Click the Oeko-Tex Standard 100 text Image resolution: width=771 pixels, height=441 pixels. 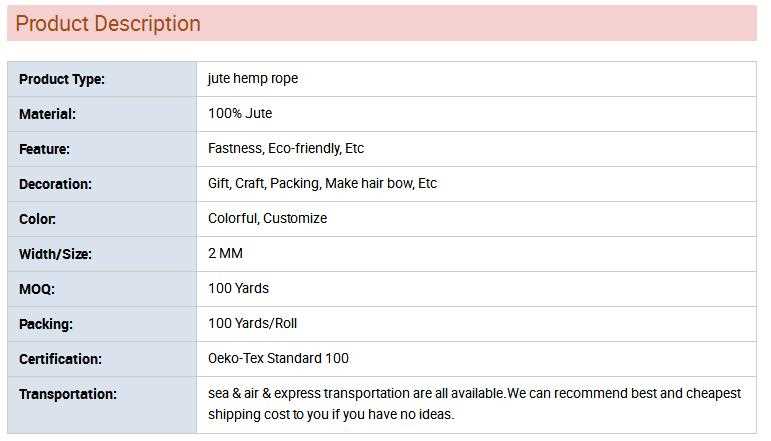(278, 359)
